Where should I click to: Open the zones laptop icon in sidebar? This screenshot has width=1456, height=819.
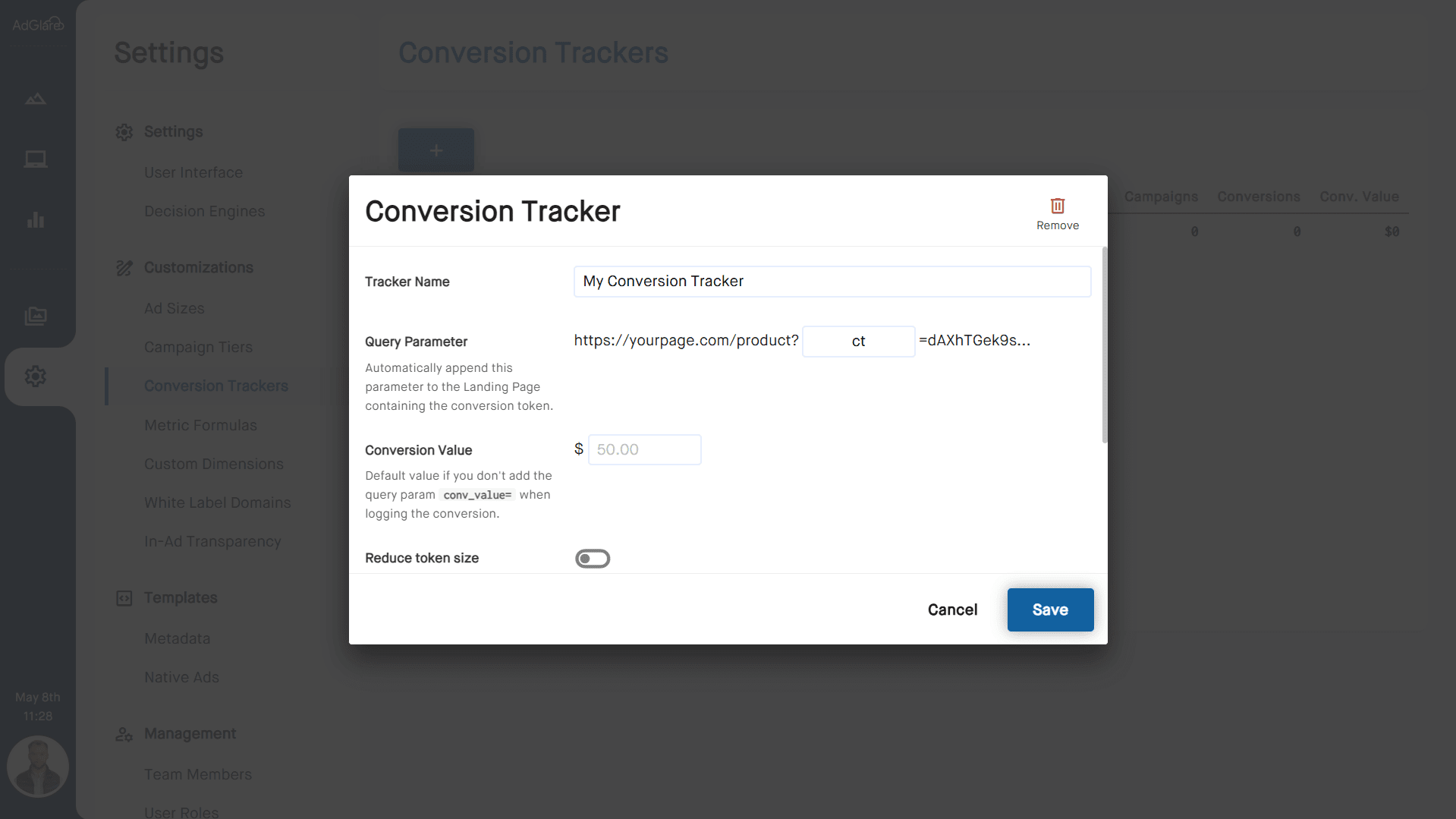36,159
